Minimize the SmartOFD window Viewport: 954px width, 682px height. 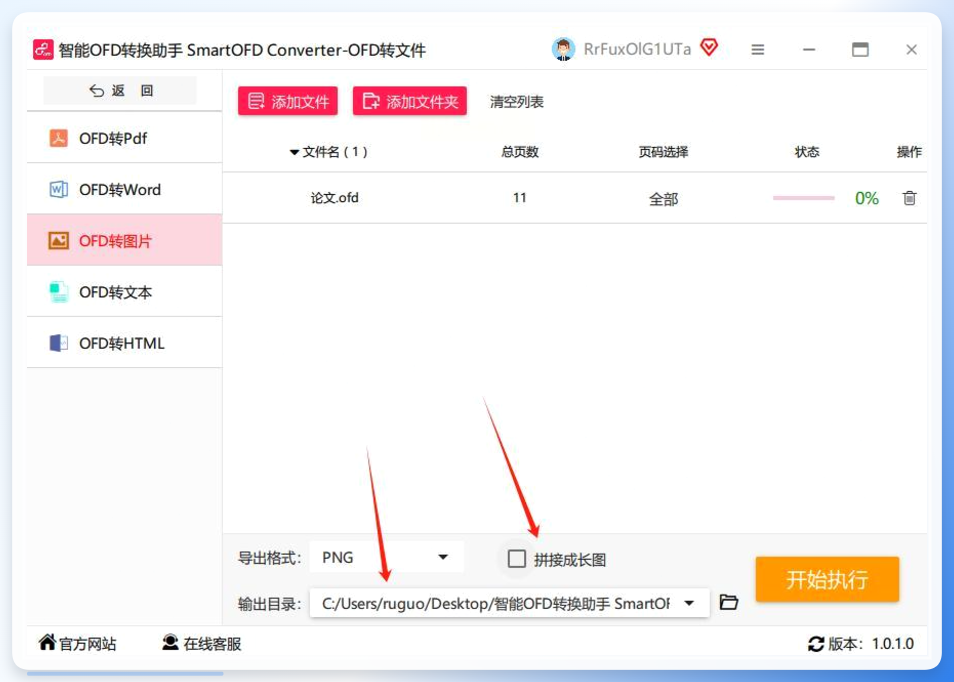pos(809,50)
